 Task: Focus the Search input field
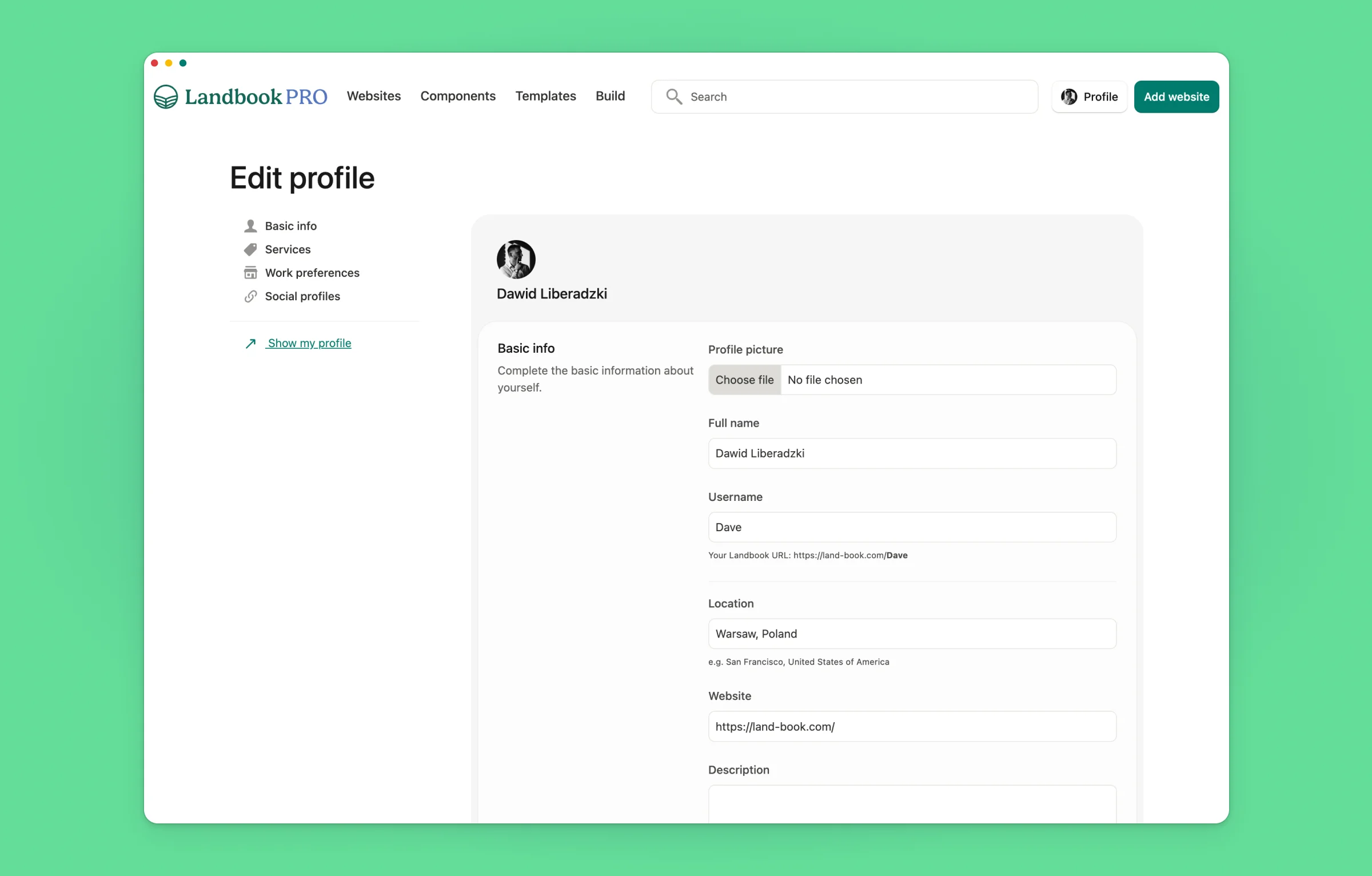pyautogui.click(x=844, y=97)
